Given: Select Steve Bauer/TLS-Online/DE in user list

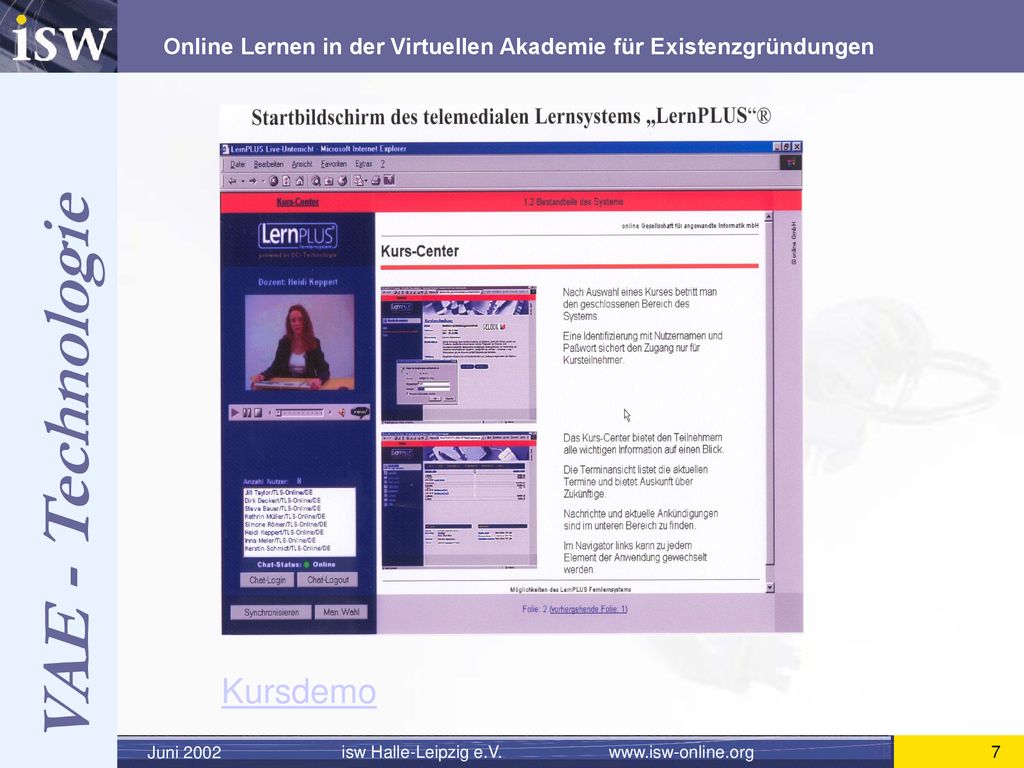Looking at the screenshot, I should [x=282, y=508].
